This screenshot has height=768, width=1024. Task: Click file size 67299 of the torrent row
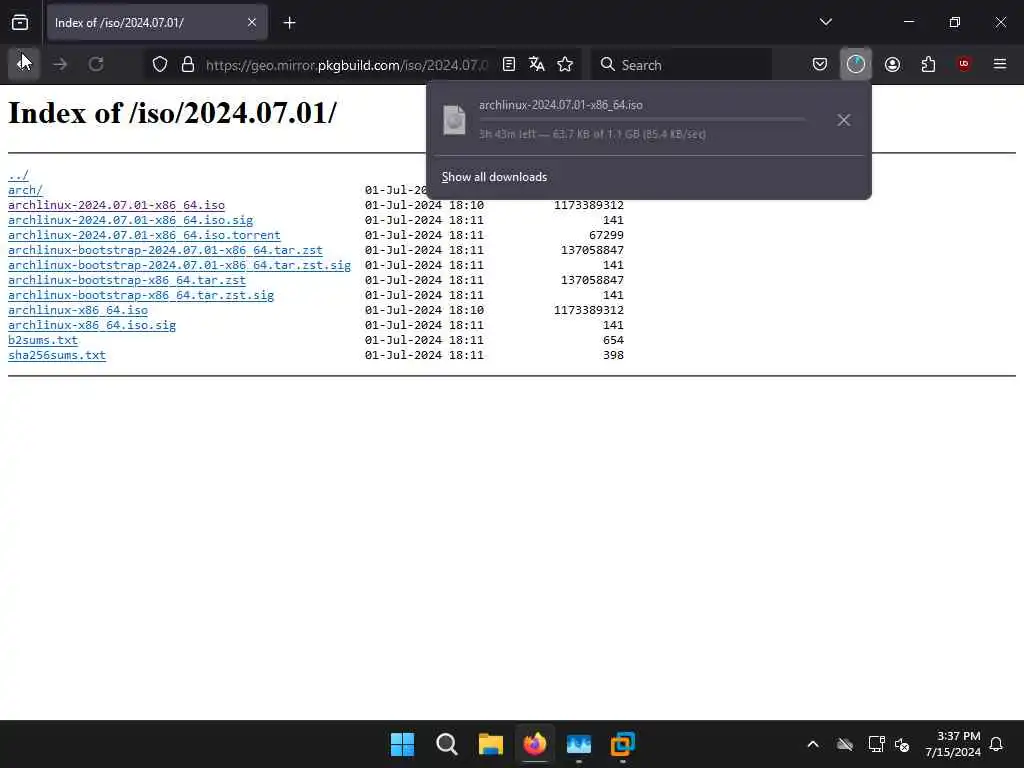coord(606,235)
